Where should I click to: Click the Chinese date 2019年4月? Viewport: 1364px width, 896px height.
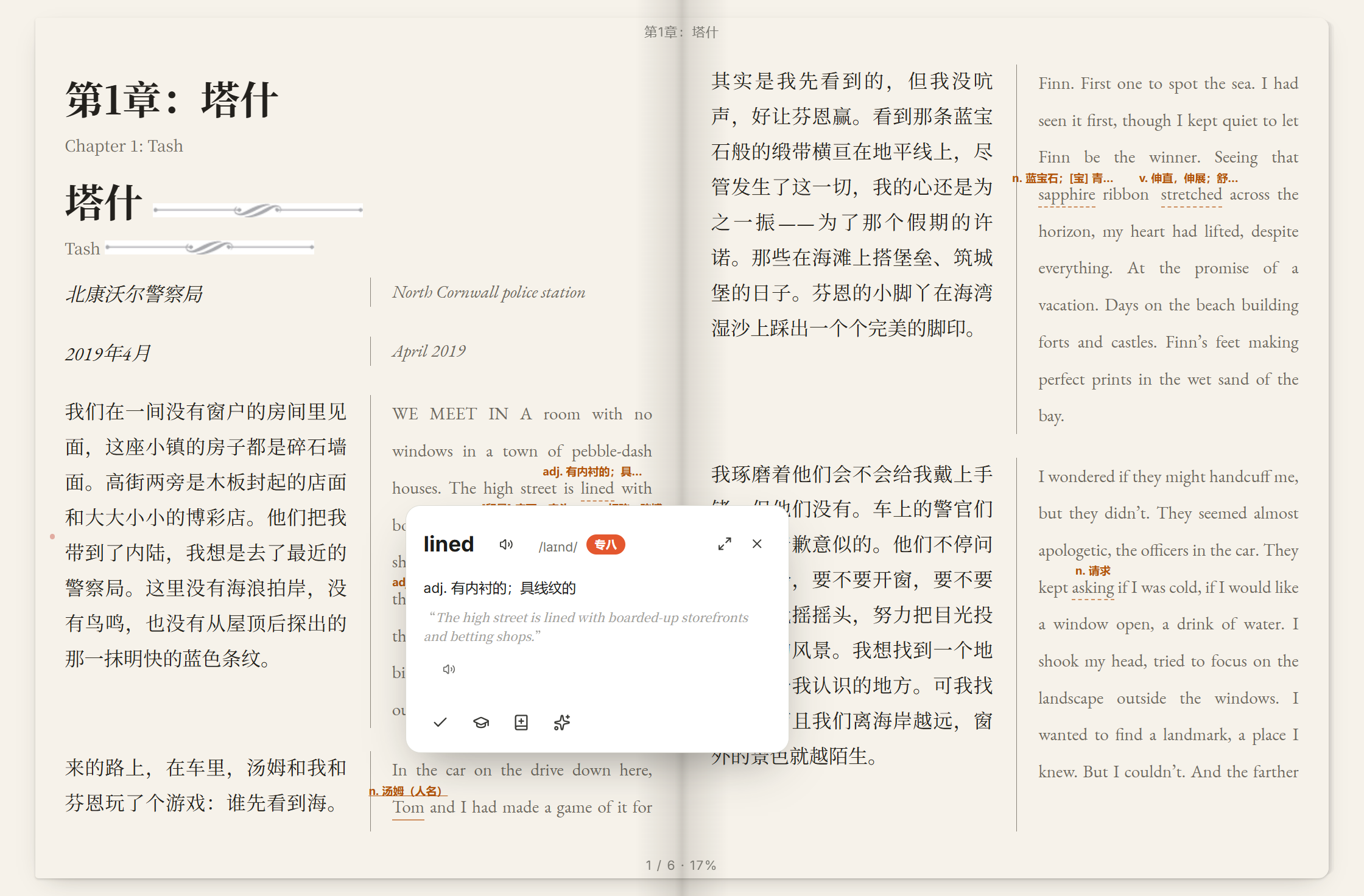tap(108, 353)
